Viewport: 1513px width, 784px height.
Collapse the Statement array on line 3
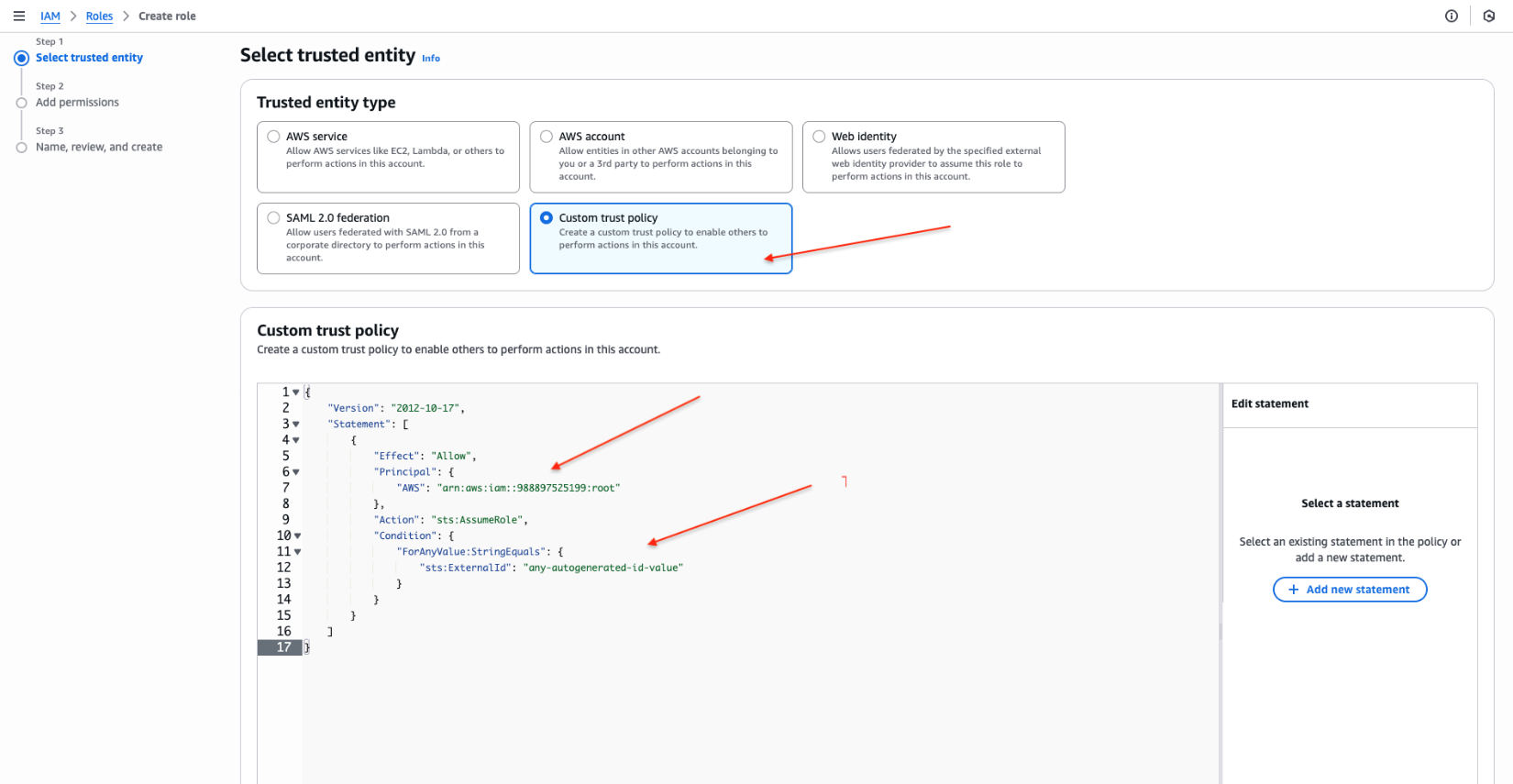point(296,425)
